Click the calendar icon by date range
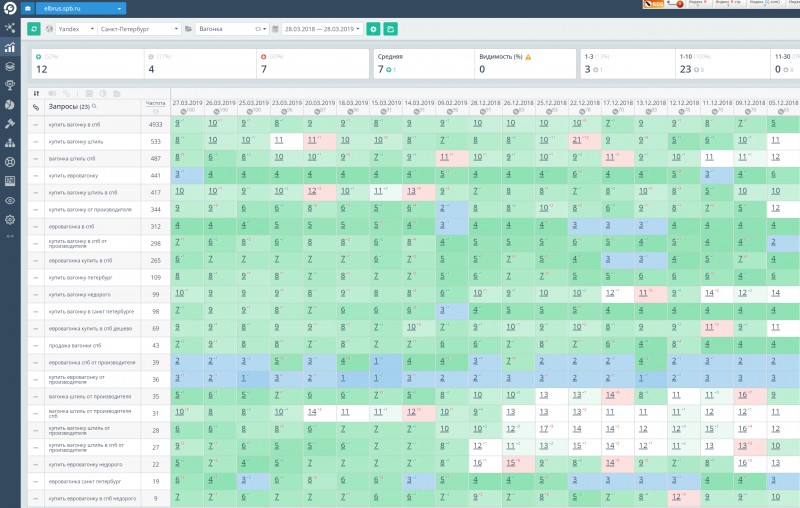Viewport: 800px width, 508px height. [275, 29]
